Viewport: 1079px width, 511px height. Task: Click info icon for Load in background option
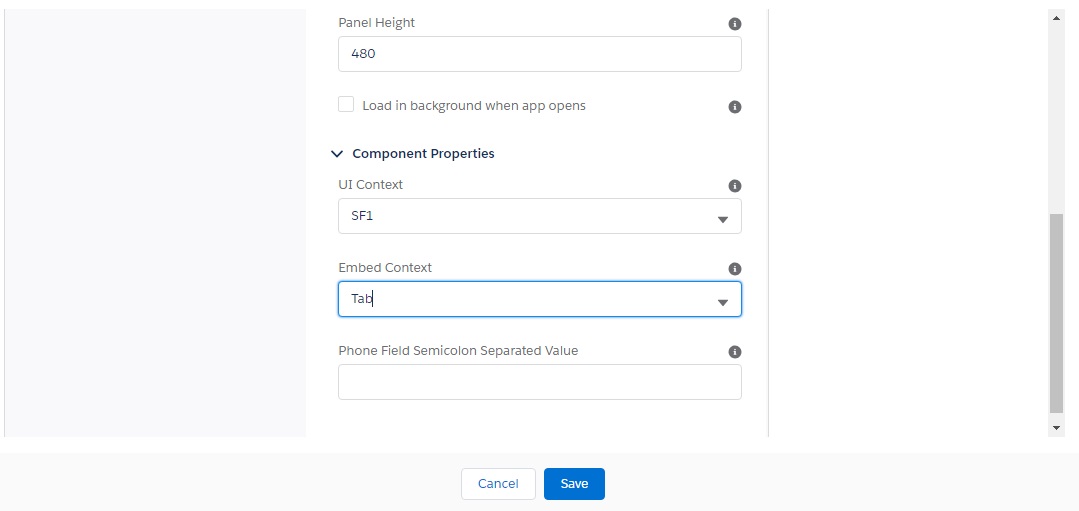pyautogui.click(x=734, y=107)
